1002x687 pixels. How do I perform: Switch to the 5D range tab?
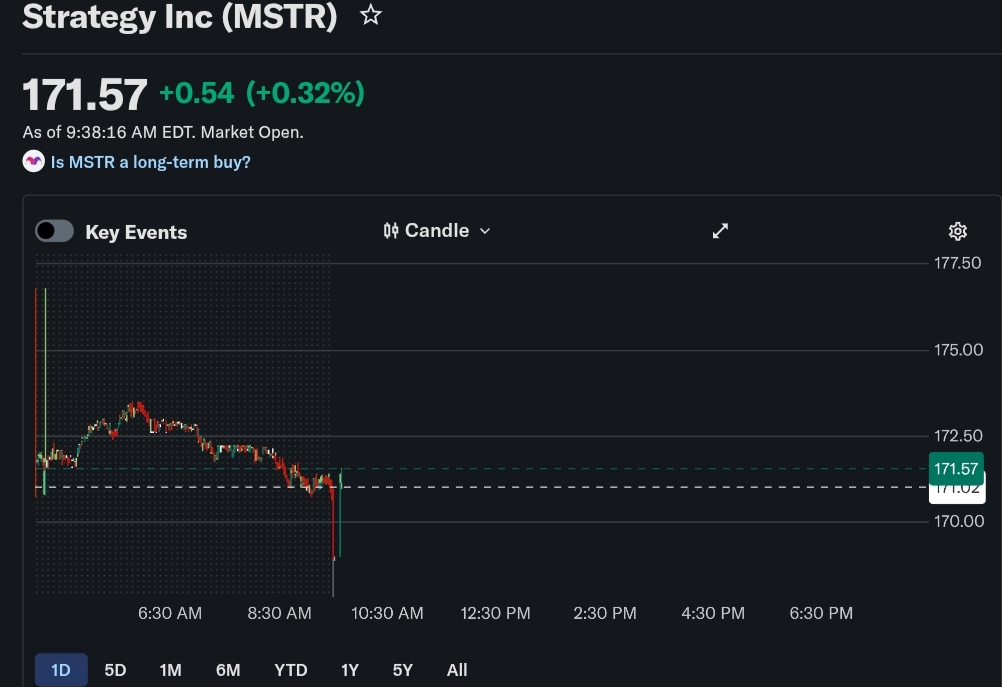point(114,670)
